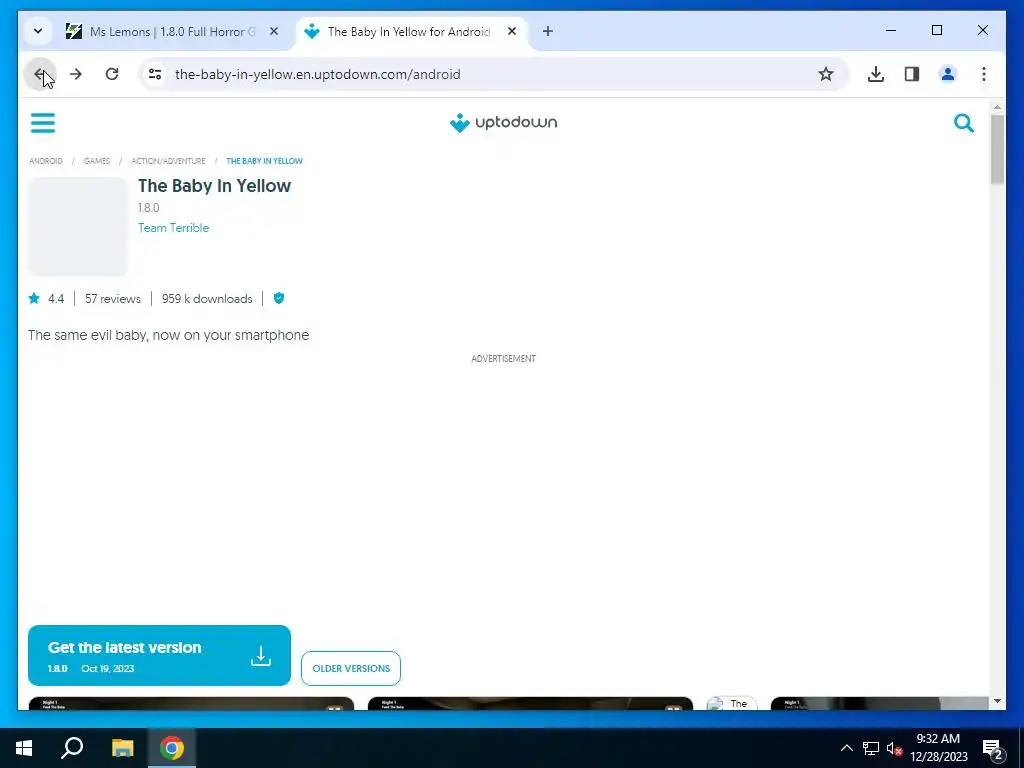The image size is (1024, 768).
Task: Open a new browser tab
Action: click(x=547, y=31)
